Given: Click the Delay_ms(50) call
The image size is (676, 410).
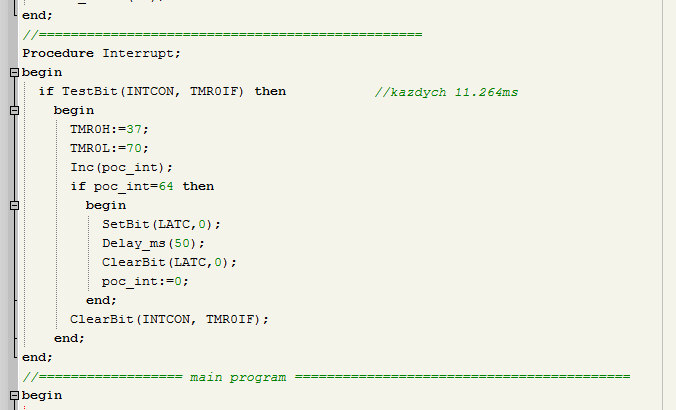Looking at the screenshot, I should (x=153, y=244).
